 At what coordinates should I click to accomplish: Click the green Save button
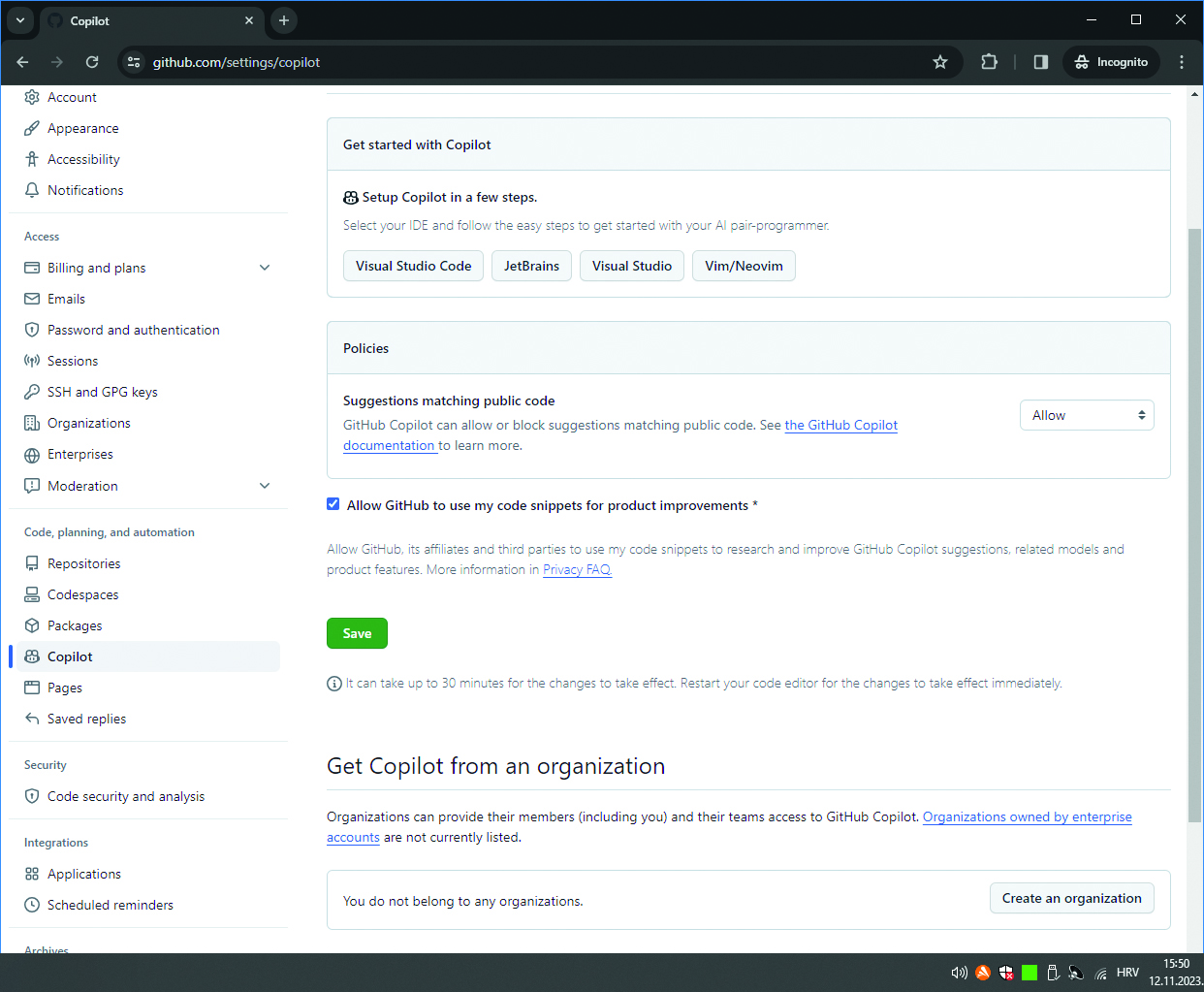click(x=357, y=633)
